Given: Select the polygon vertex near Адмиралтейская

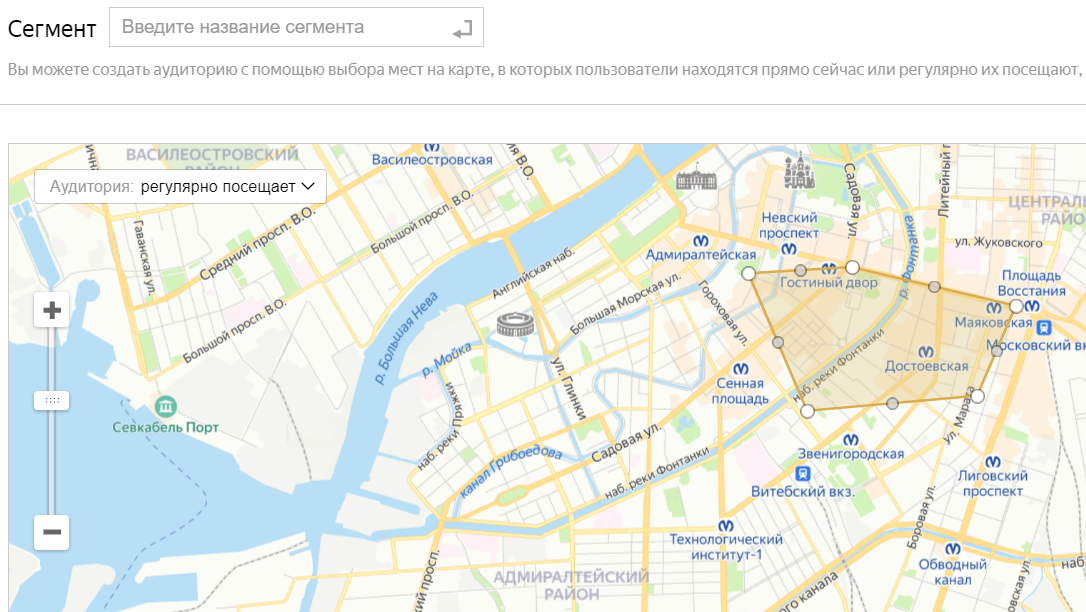Looking at the screenshot, I should (x=748, y=273).
